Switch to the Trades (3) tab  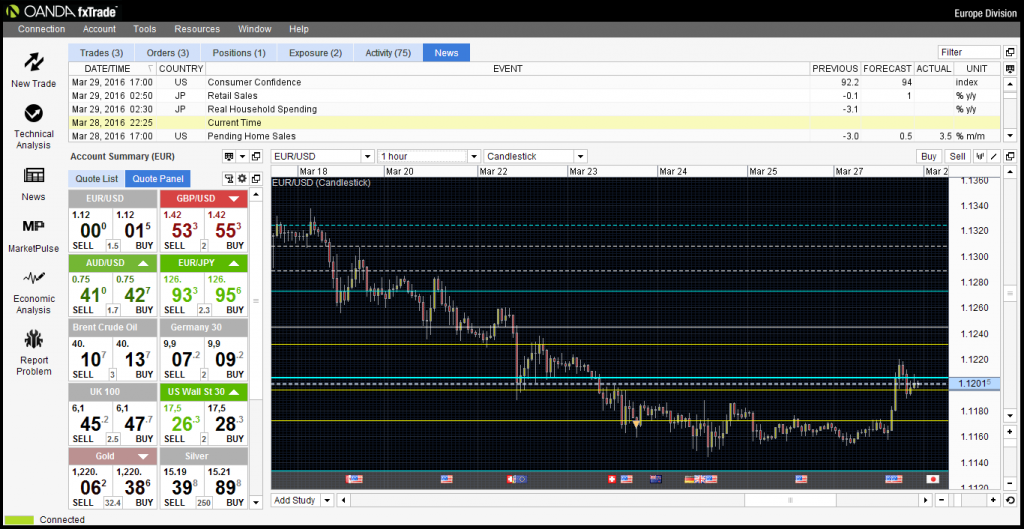point(101,53)
